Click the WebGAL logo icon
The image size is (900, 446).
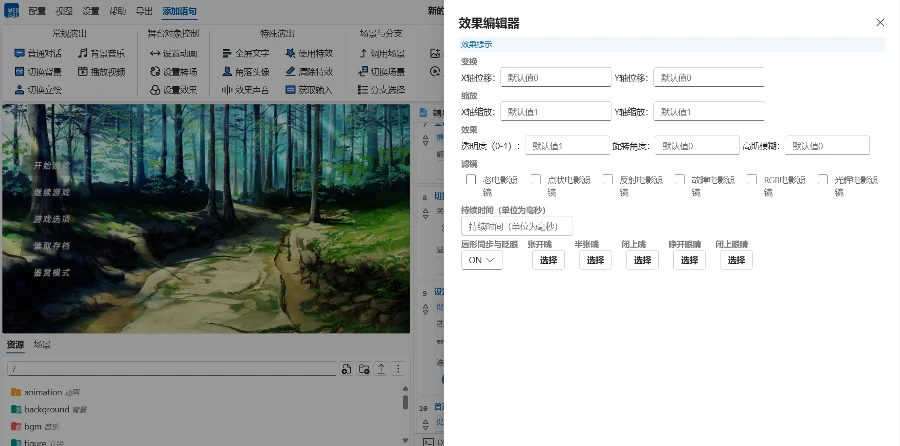pyautogui.click(x=11, y=10)
